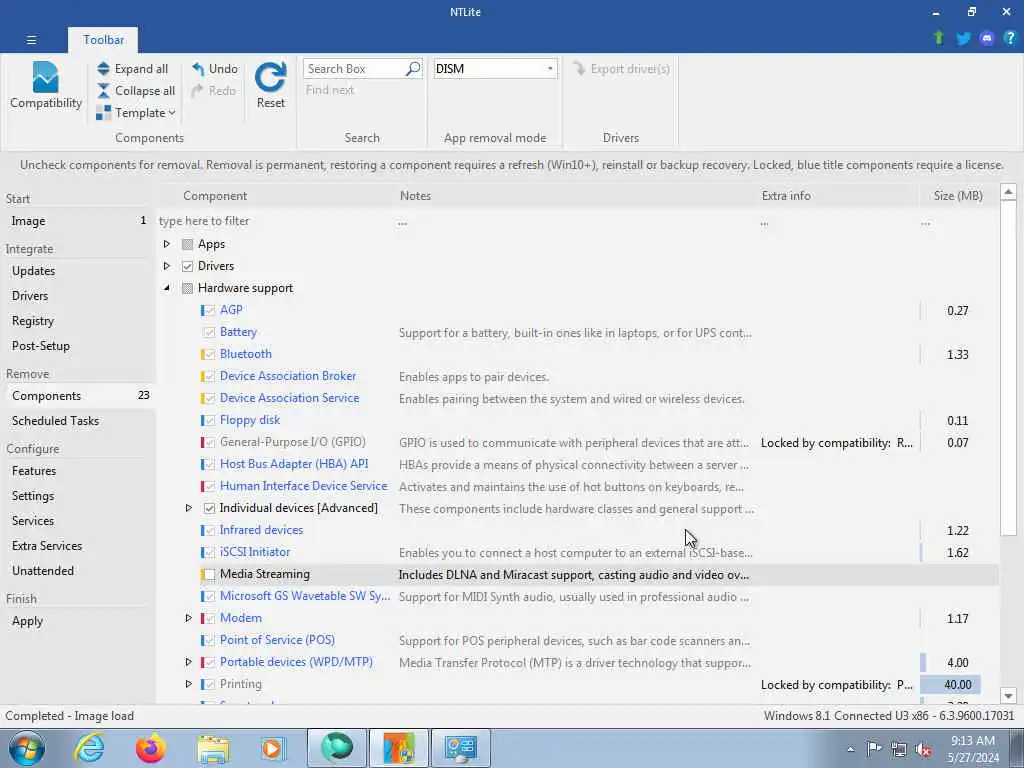Screen dimensions: 1024x768
Task: Uncheck the Drivers checkbox
Action: tap(187, 266)
